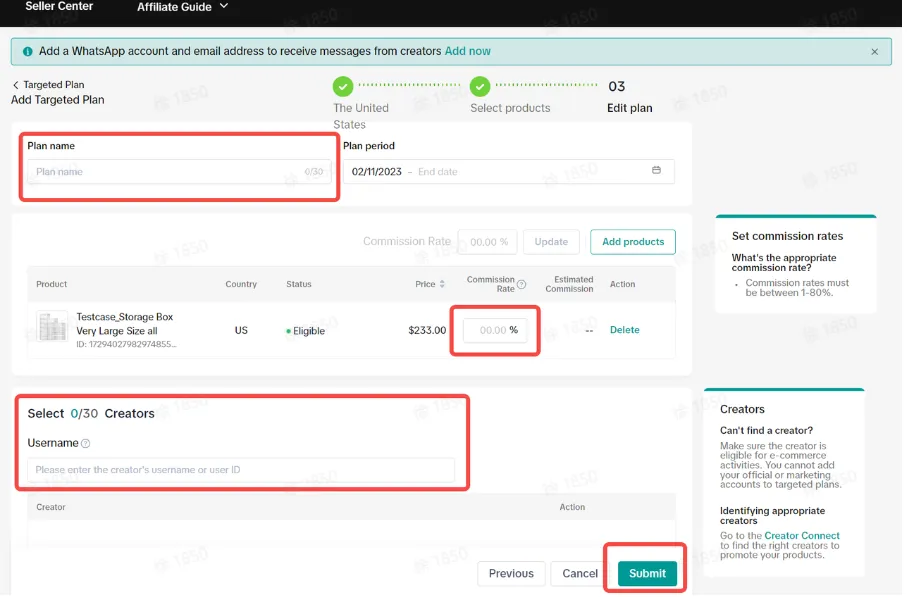Click the Select products step checkmark

480,87
